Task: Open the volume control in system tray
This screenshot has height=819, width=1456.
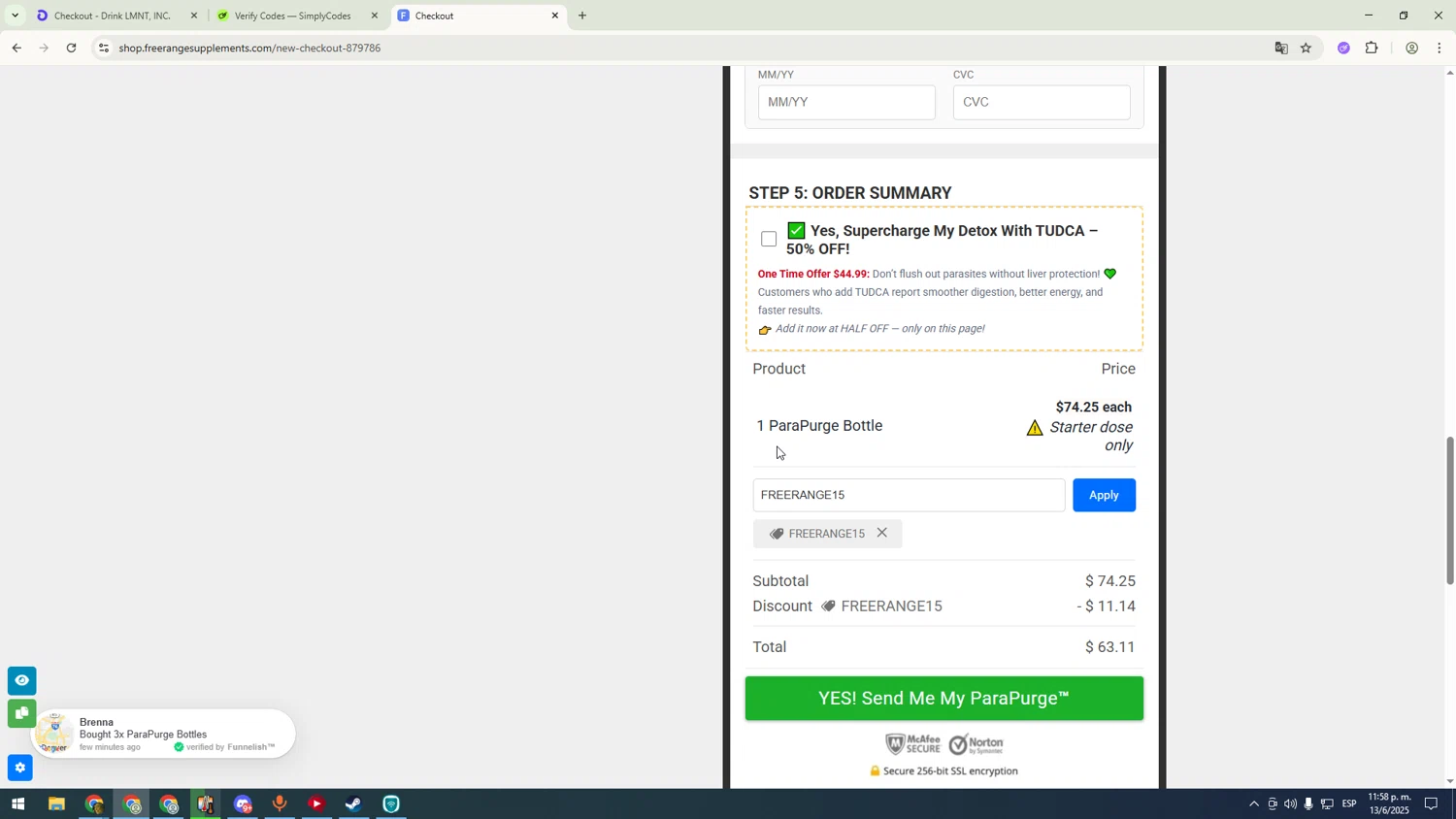Action: (1290, 804)
